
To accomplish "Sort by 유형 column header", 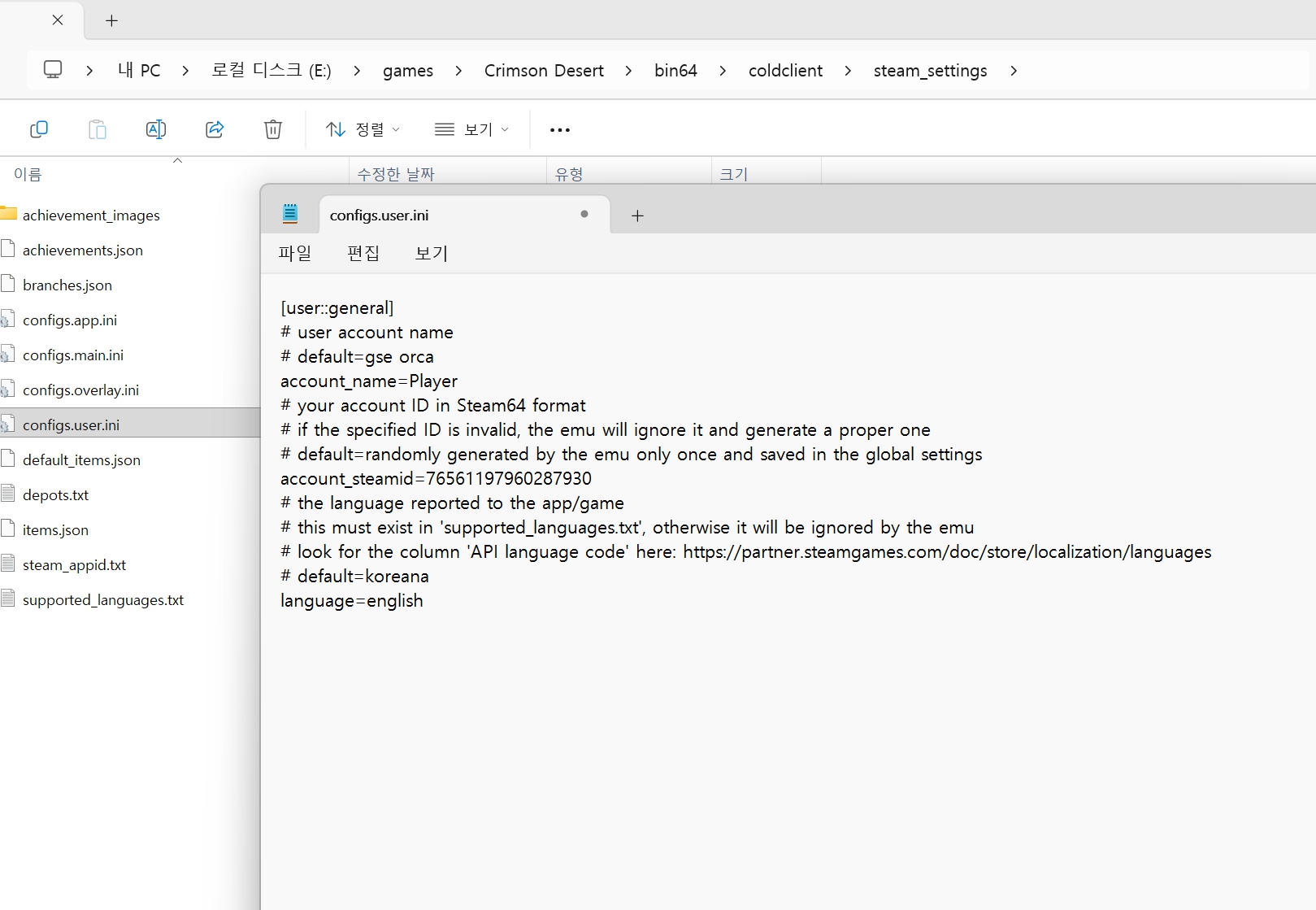I will click(569, 174).
